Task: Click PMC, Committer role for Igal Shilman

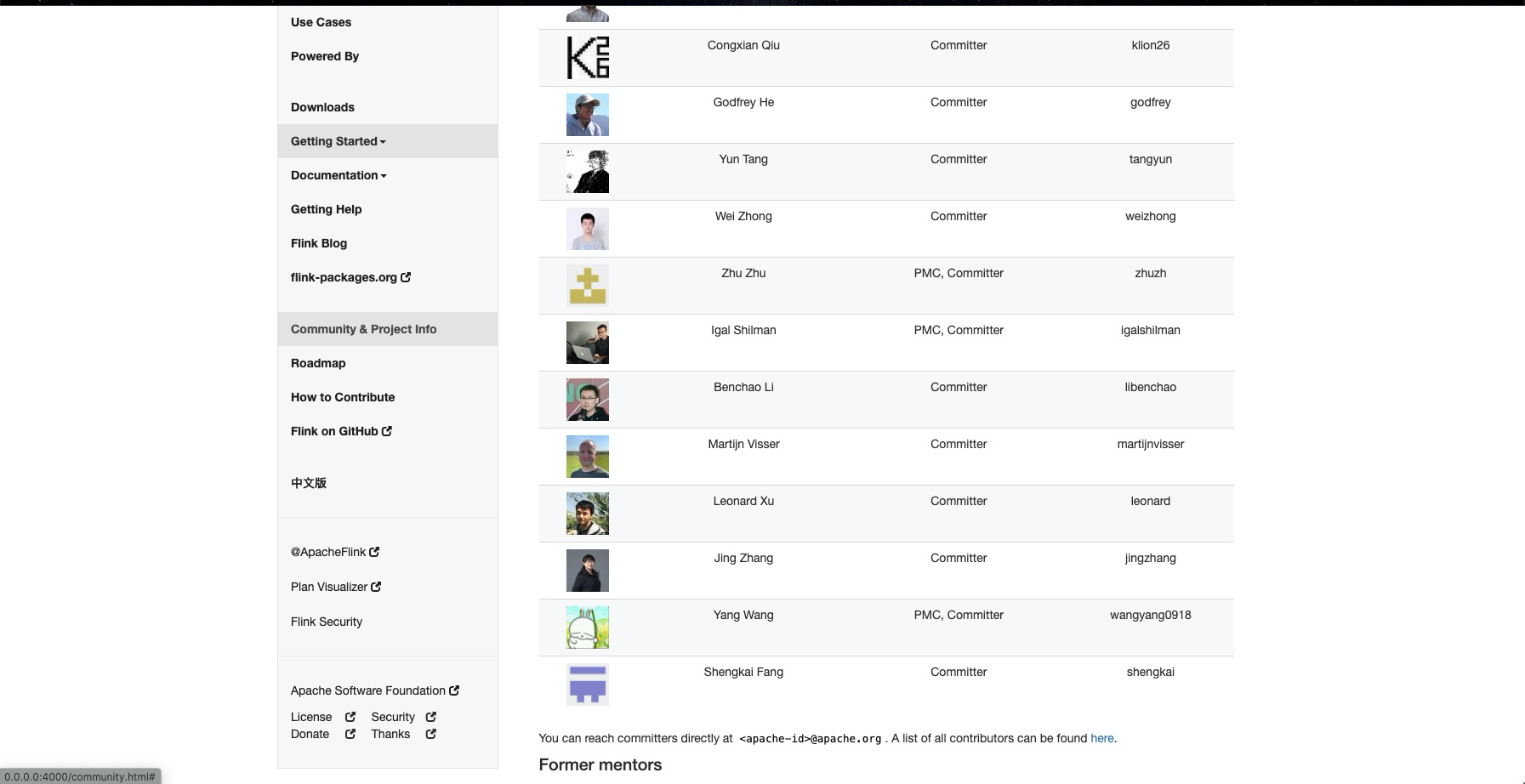Action: pos(959,330)
